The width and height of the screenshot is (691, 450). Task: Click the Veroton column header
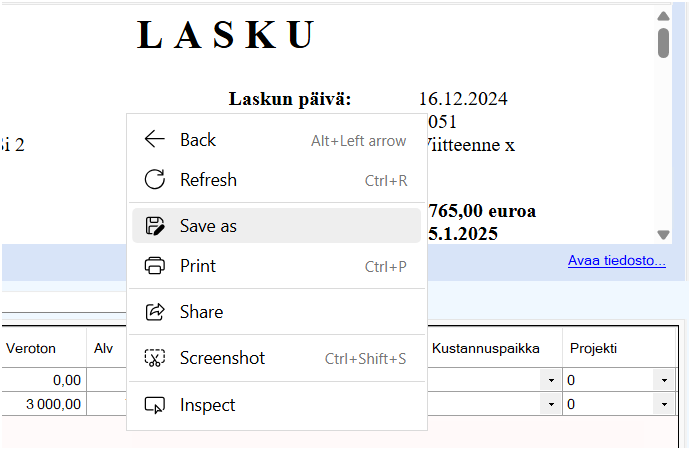[31, 348]
